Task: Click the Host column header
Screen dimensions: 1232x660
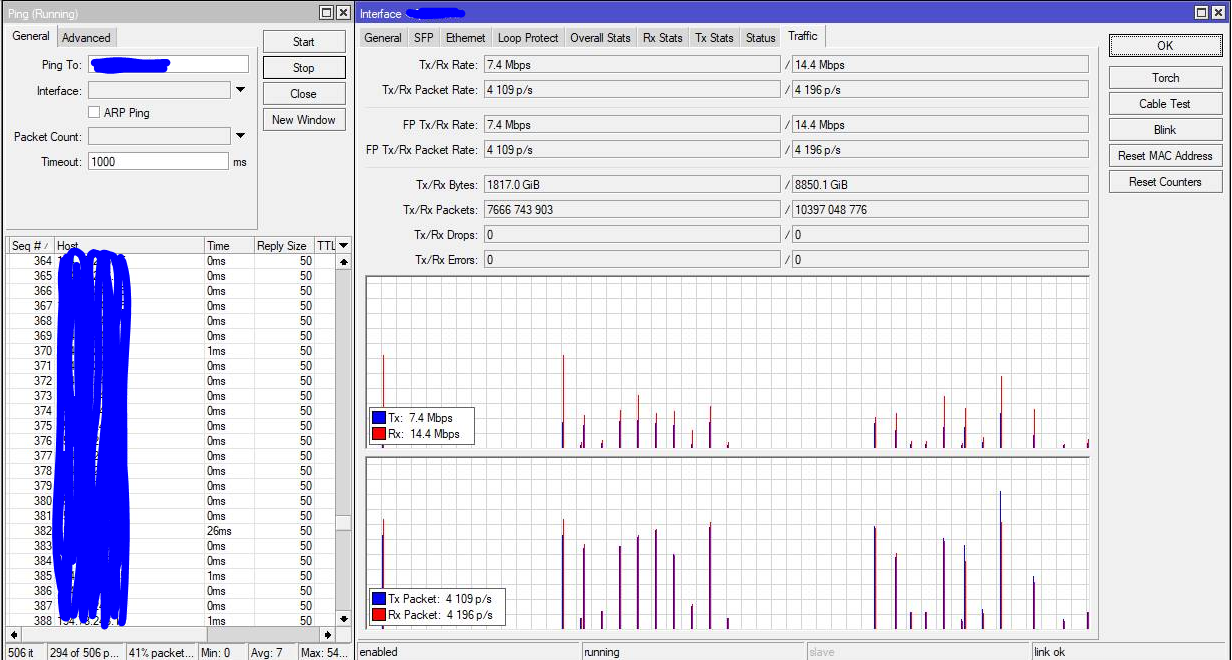Action: (x=128, y=245)
